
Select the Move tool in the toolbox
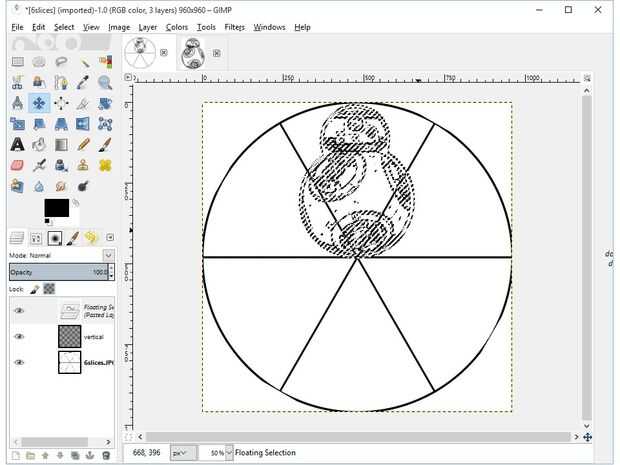39,103
